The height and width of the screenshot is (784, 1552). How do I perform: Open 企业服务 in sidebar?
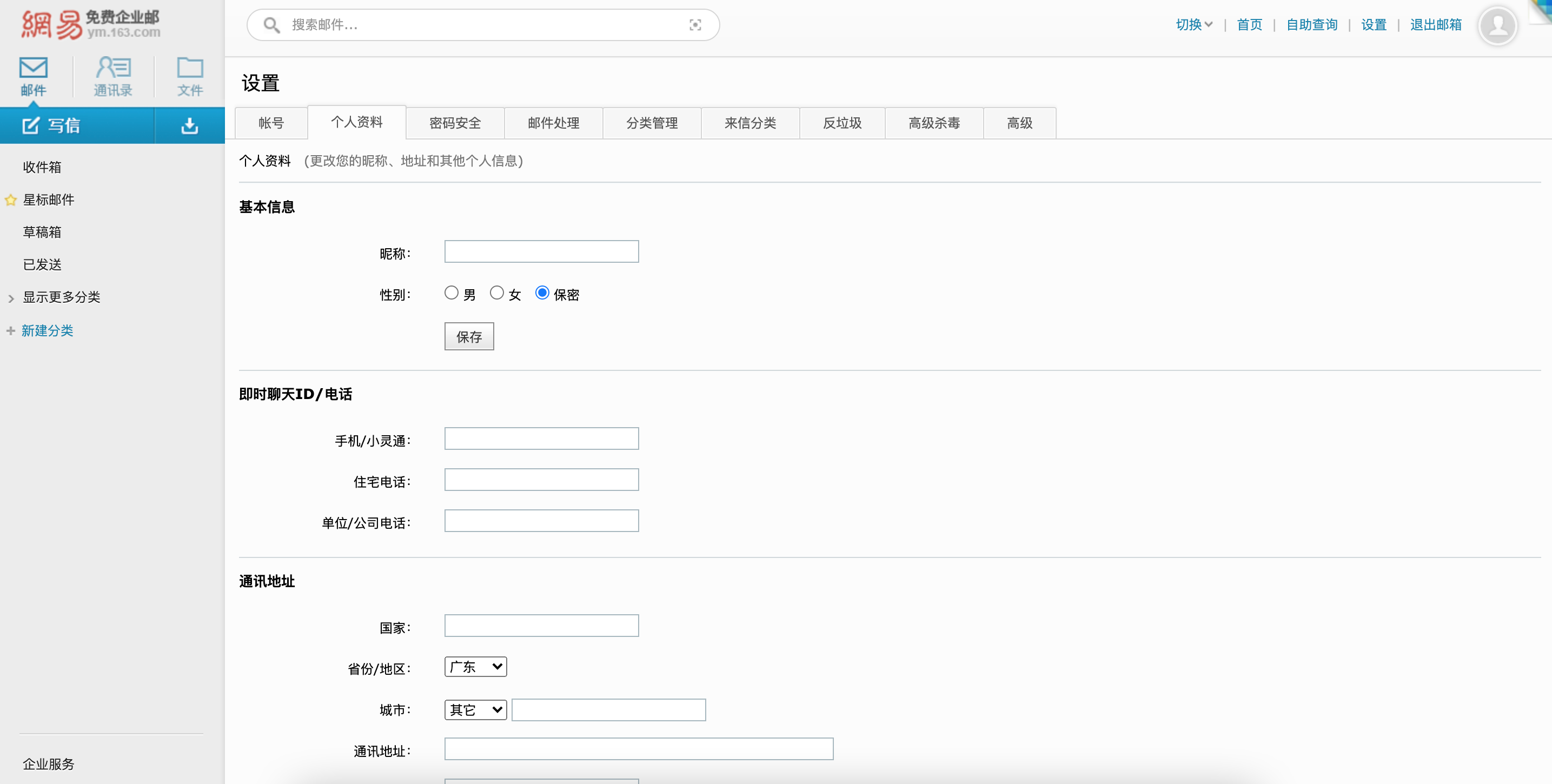tap(48, 763)
